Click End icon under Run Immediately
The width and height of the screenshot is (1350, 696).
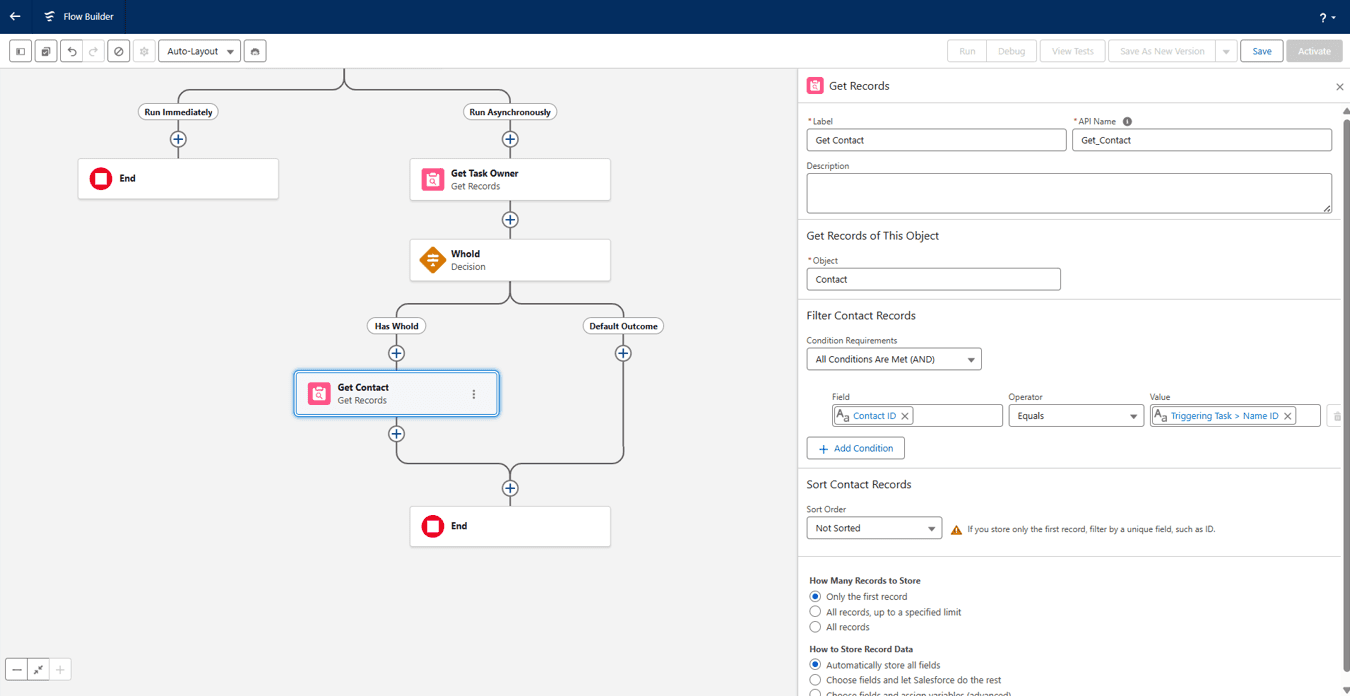[101, 179]
